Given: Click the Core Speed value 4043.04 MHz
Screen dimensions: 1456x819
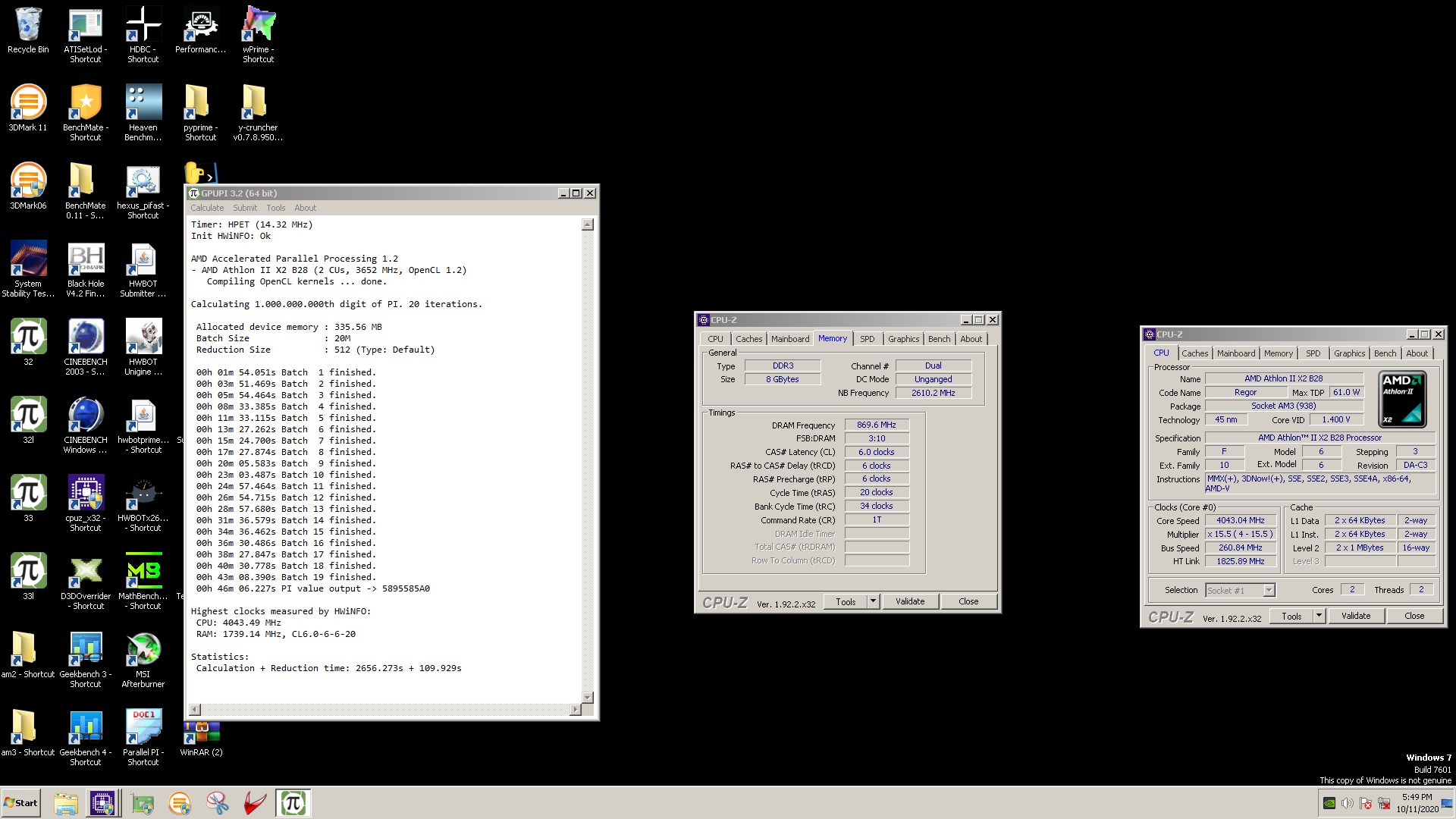Looking at the screenshot, I should point(1240,520).
